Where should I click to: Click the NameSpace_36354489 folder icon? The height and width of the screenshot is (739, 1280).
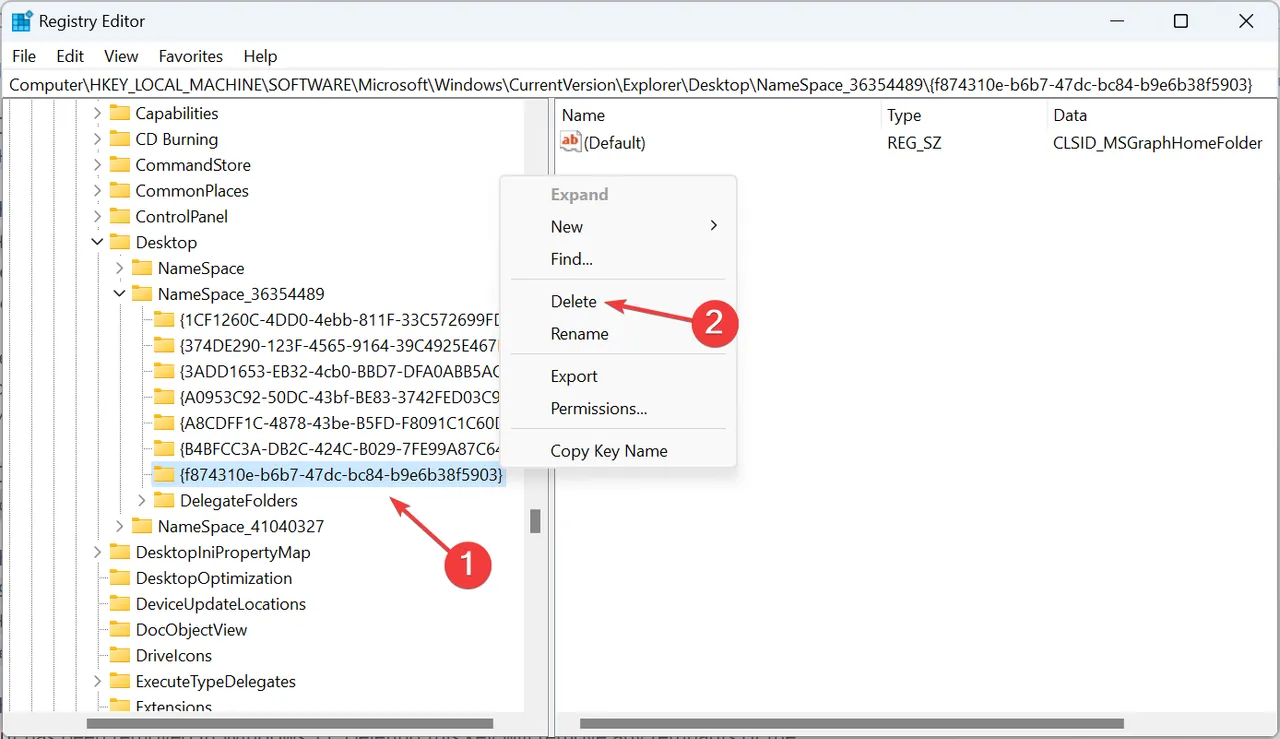(x=142, y=294)
